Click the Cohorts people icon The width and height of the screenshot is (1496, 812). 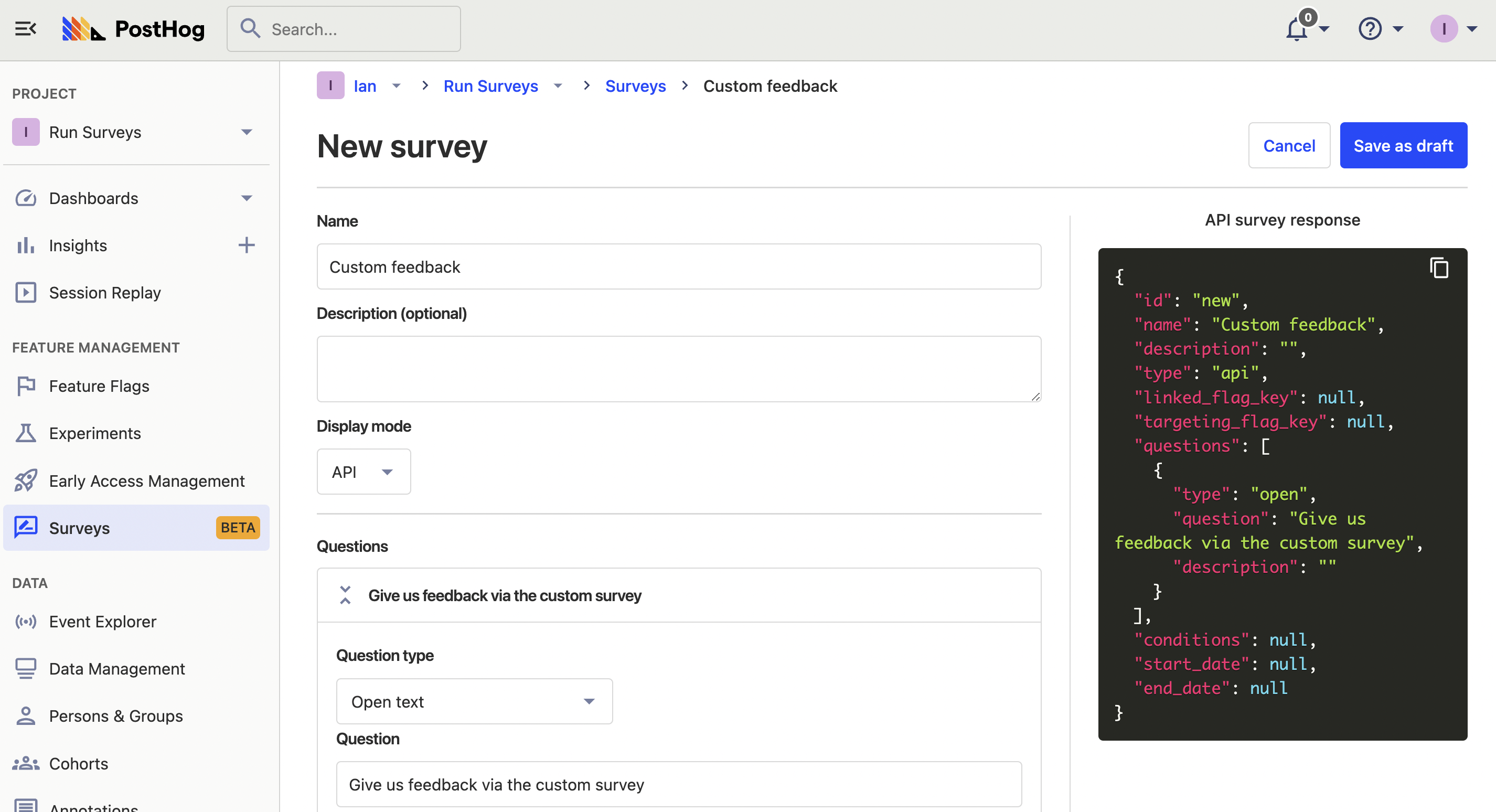25,763
